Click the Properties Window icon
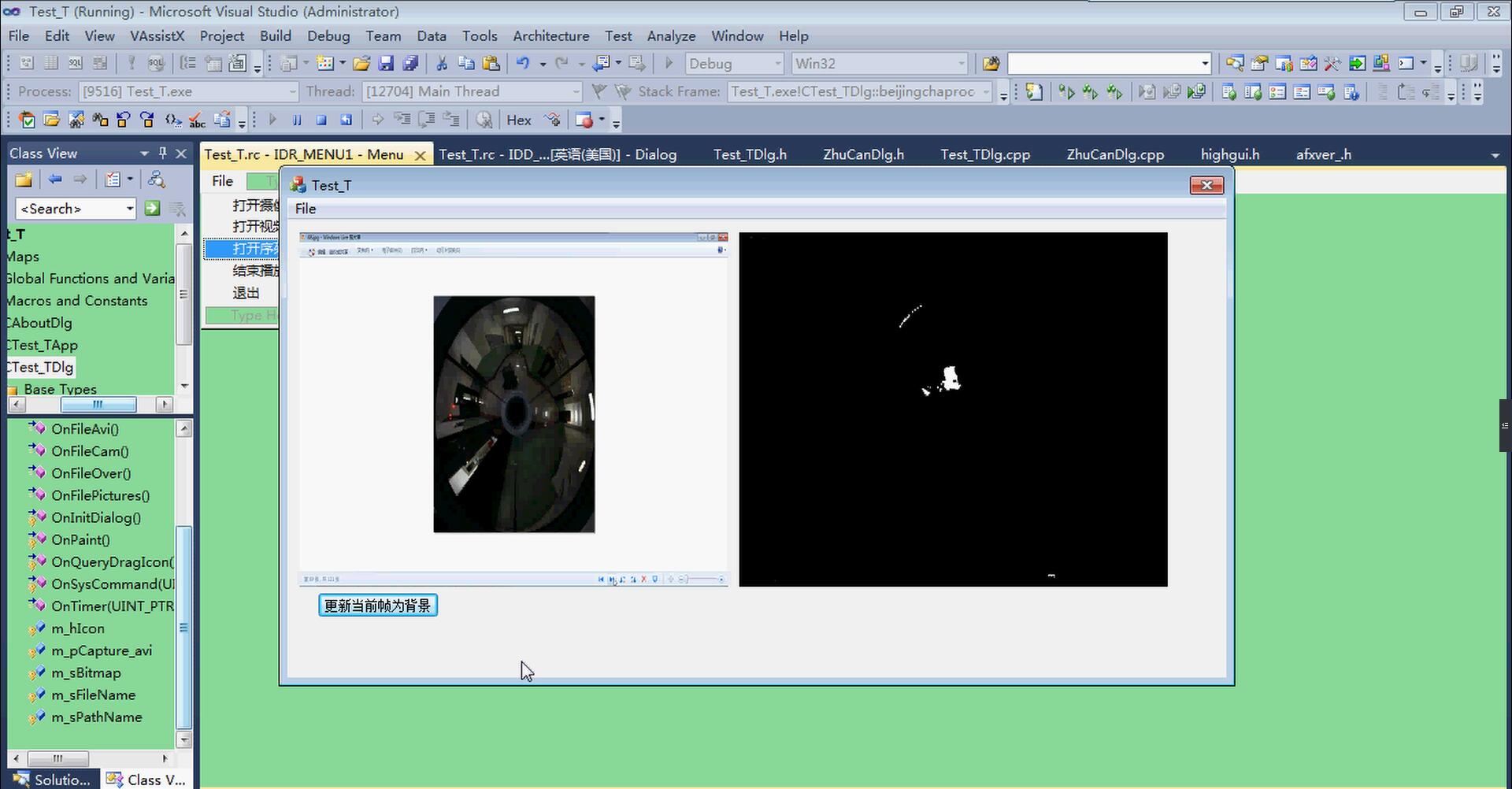 point(1259,64)
